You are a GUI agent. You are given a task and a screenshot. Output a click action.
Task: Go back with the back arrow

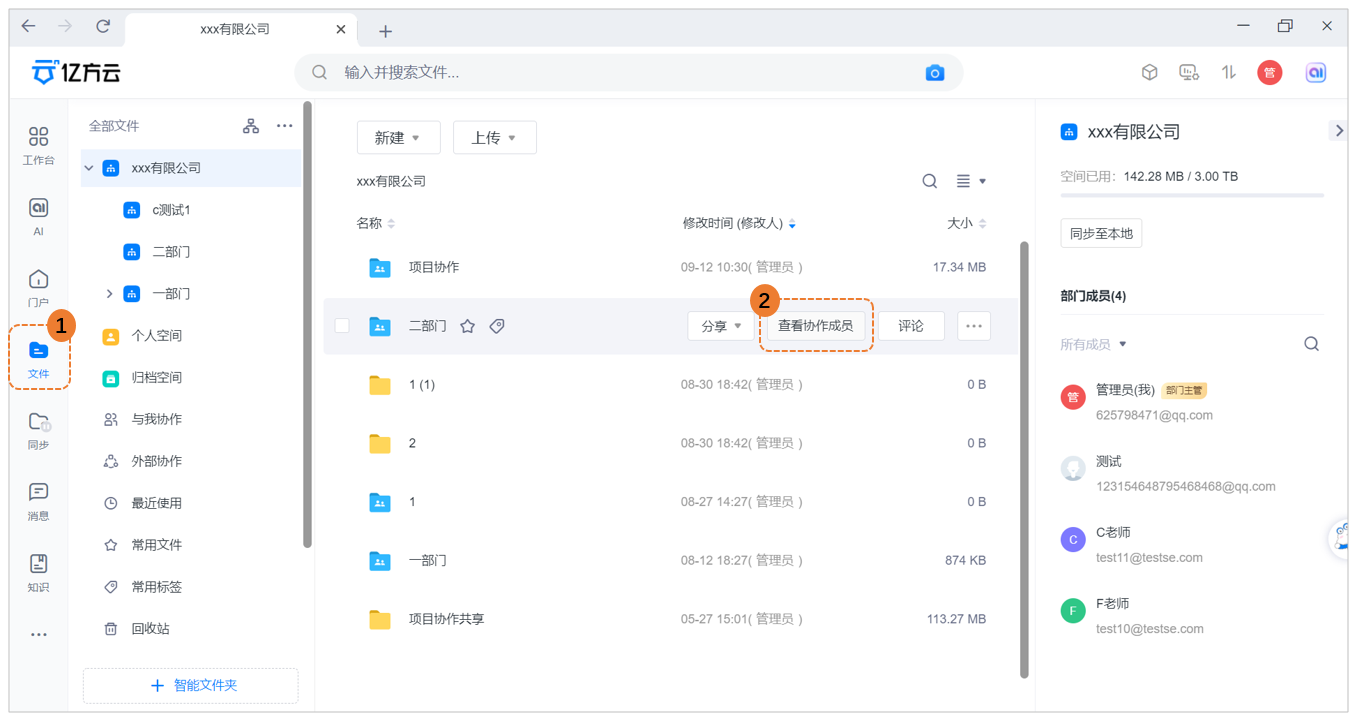click(28, 27)
